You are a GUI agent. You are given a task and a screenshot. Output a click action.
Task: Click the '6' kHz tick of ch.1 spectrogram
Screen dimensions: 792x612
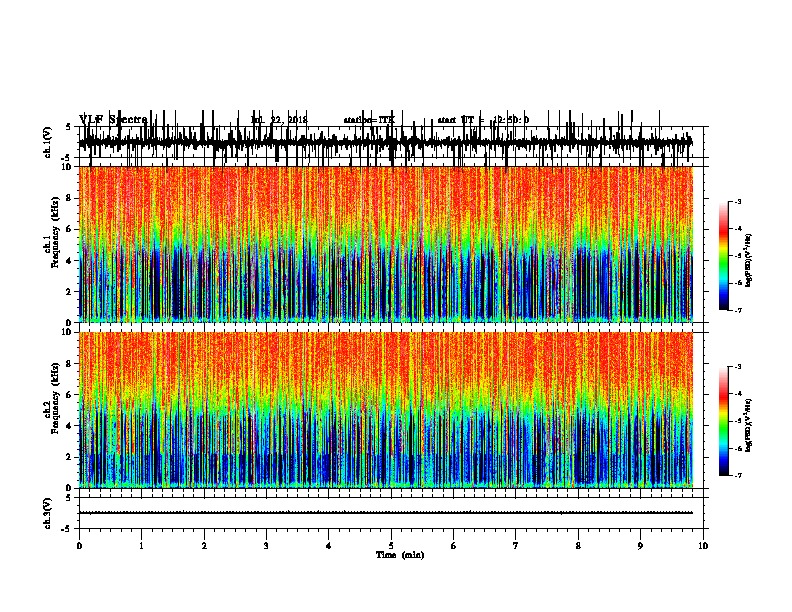(x=70, y=229)
